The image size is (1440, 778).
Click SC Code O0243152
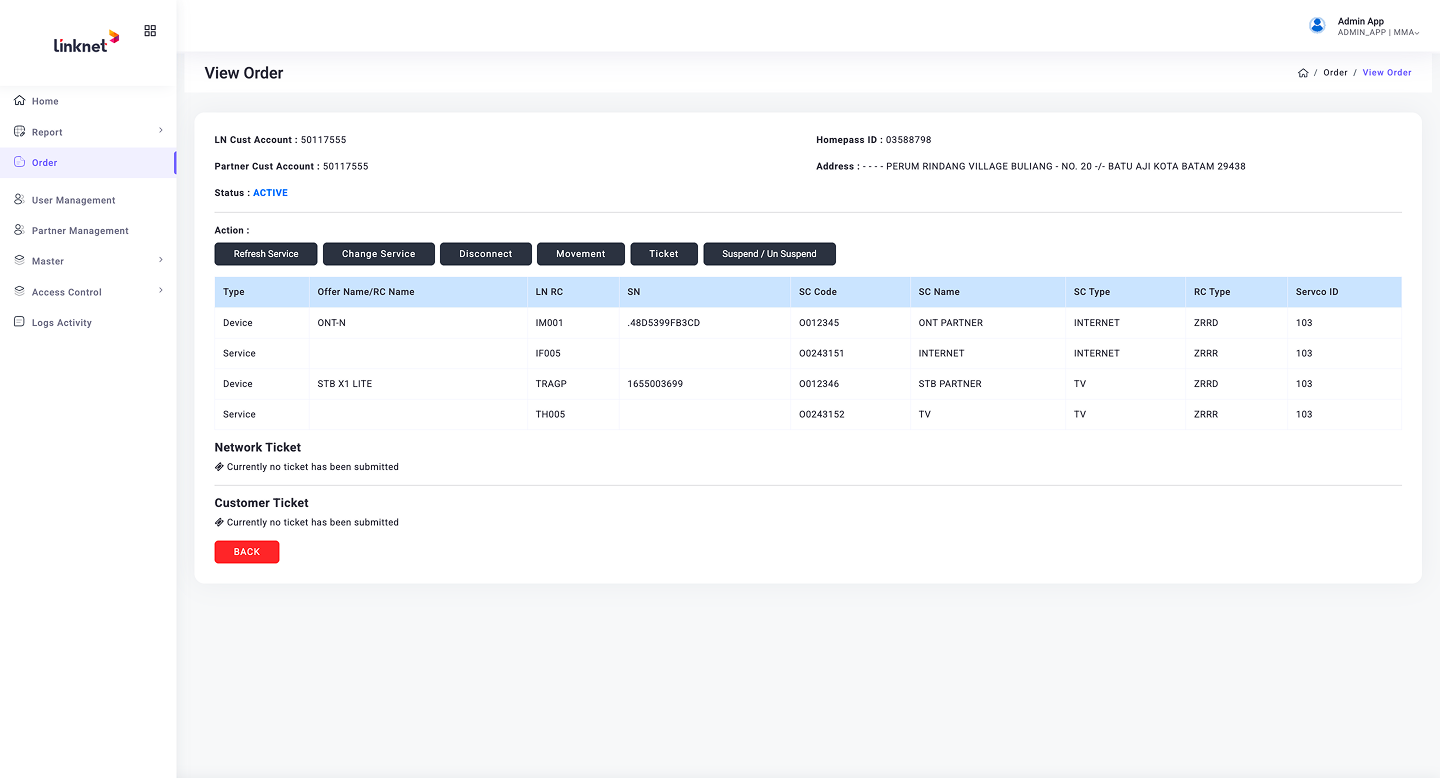(x=822, y=414)
